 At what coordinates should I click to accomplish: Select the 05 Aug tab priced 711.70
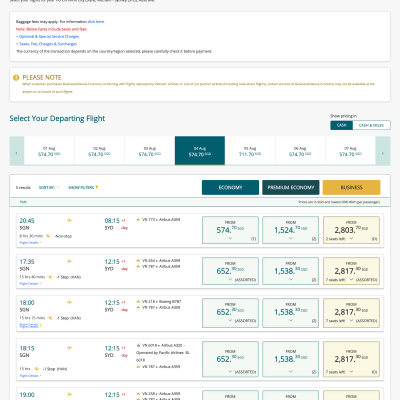250,151
